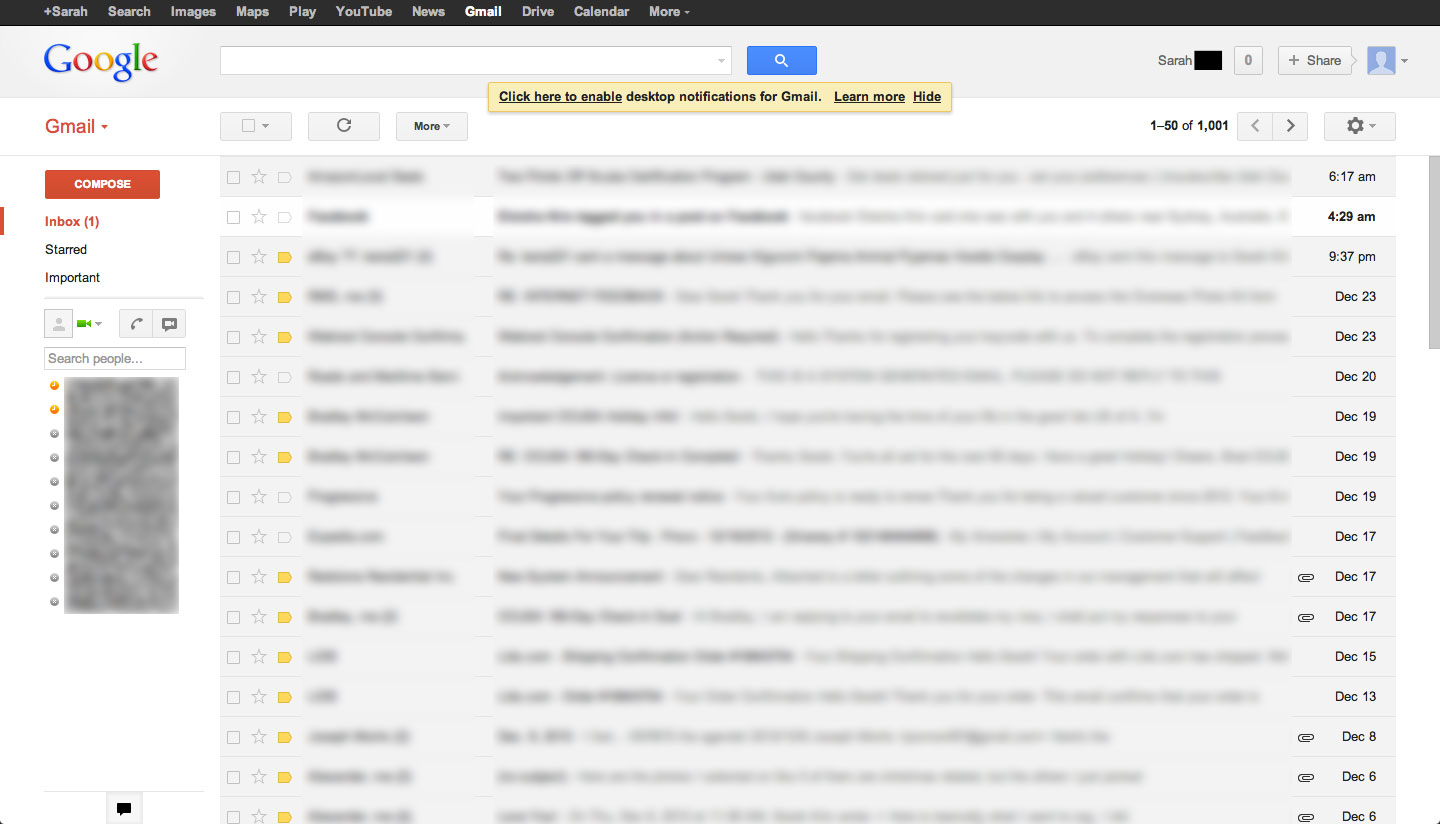This screenshot has width=1440, height=824.
Task: Refresh the inbox
Action: coord(343,126)
